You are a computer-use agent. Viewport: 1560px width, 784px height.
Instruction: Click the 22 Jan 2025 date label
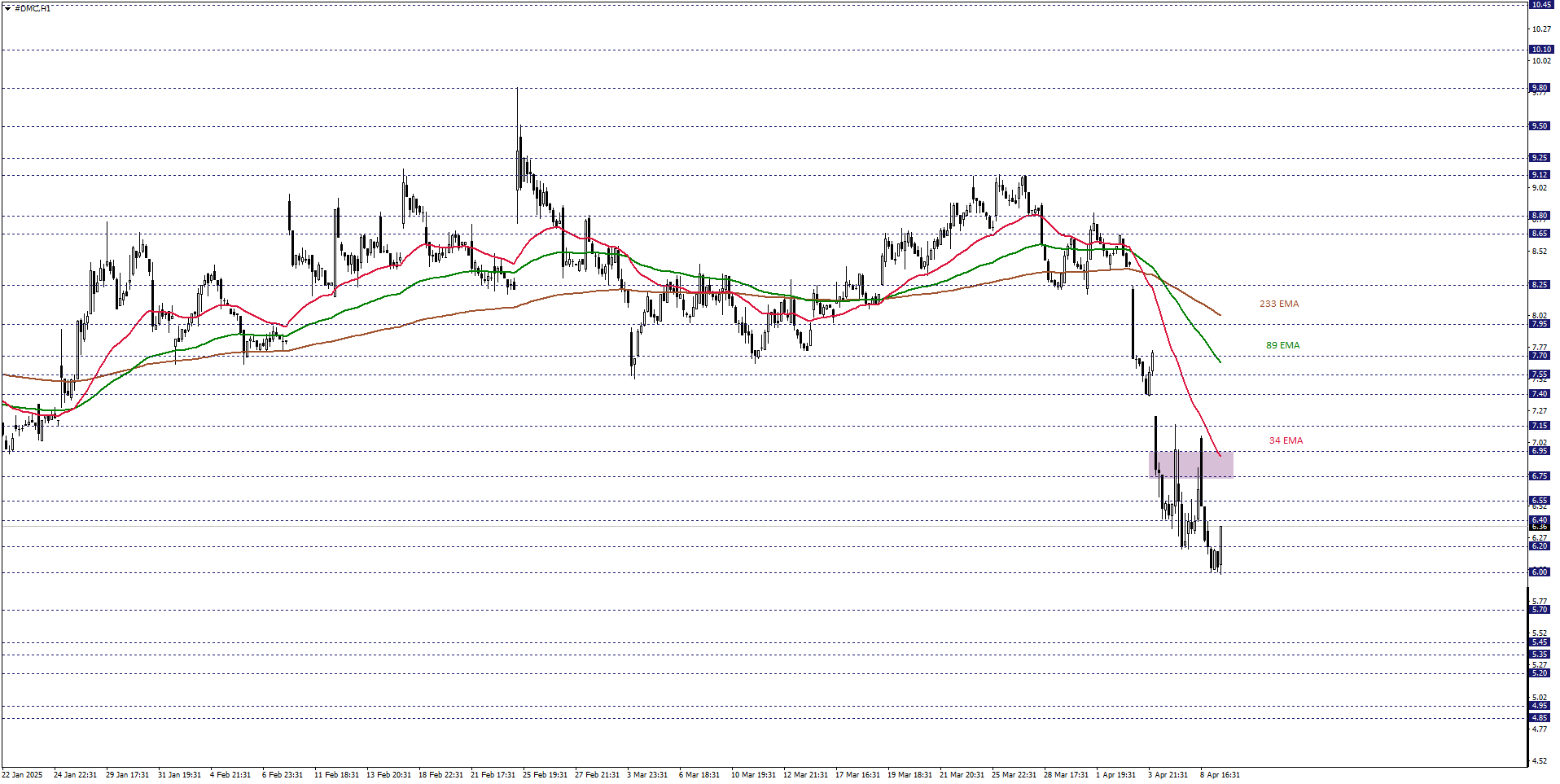point(23,775)
